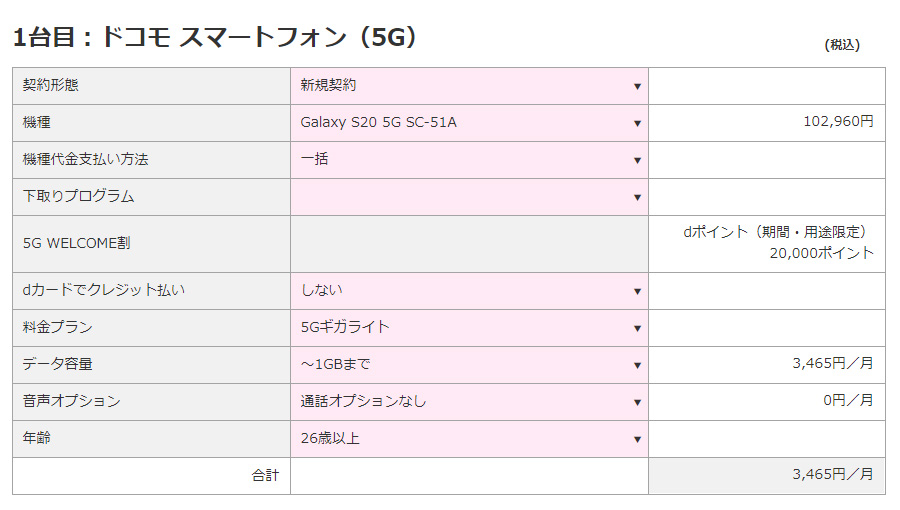Screen dimensions: 900x510
Task: Open the データ容量 dropdown showing ～1GBまで
Action: [469, 365]
